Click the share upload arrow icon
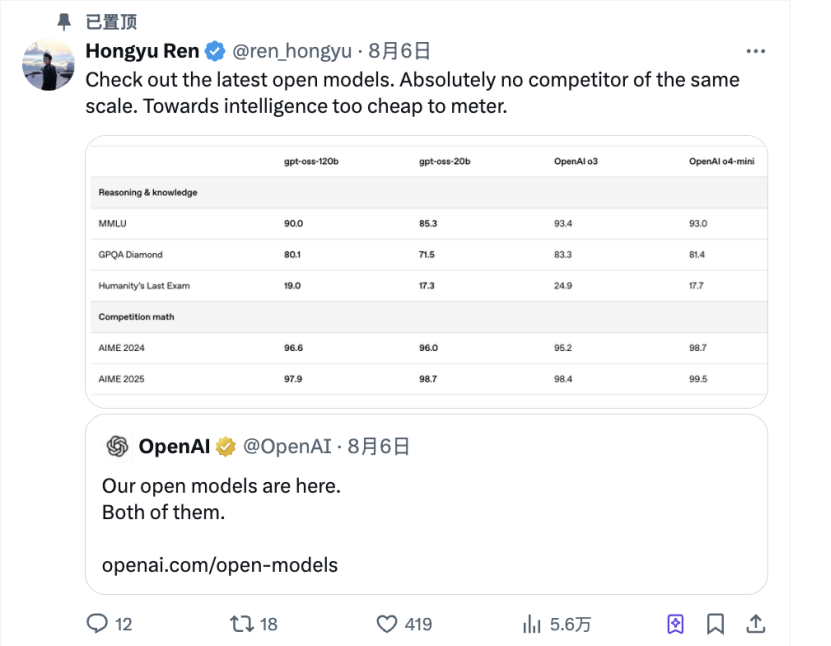The height and width of the screenshot is (646, 831). pyautogui.click(x=756, y=624)
